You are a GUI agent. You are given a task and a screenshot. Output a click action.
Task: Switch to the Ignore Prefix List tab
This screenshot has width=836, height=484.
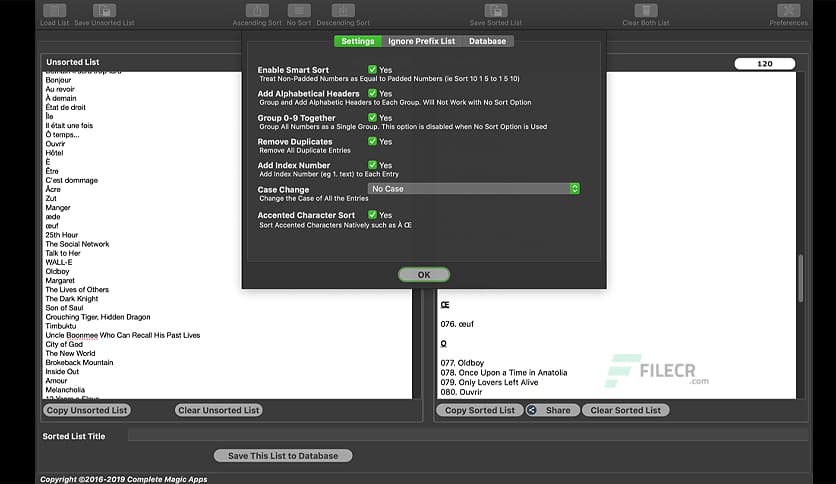pyautogui.click(x=421, y=41)
